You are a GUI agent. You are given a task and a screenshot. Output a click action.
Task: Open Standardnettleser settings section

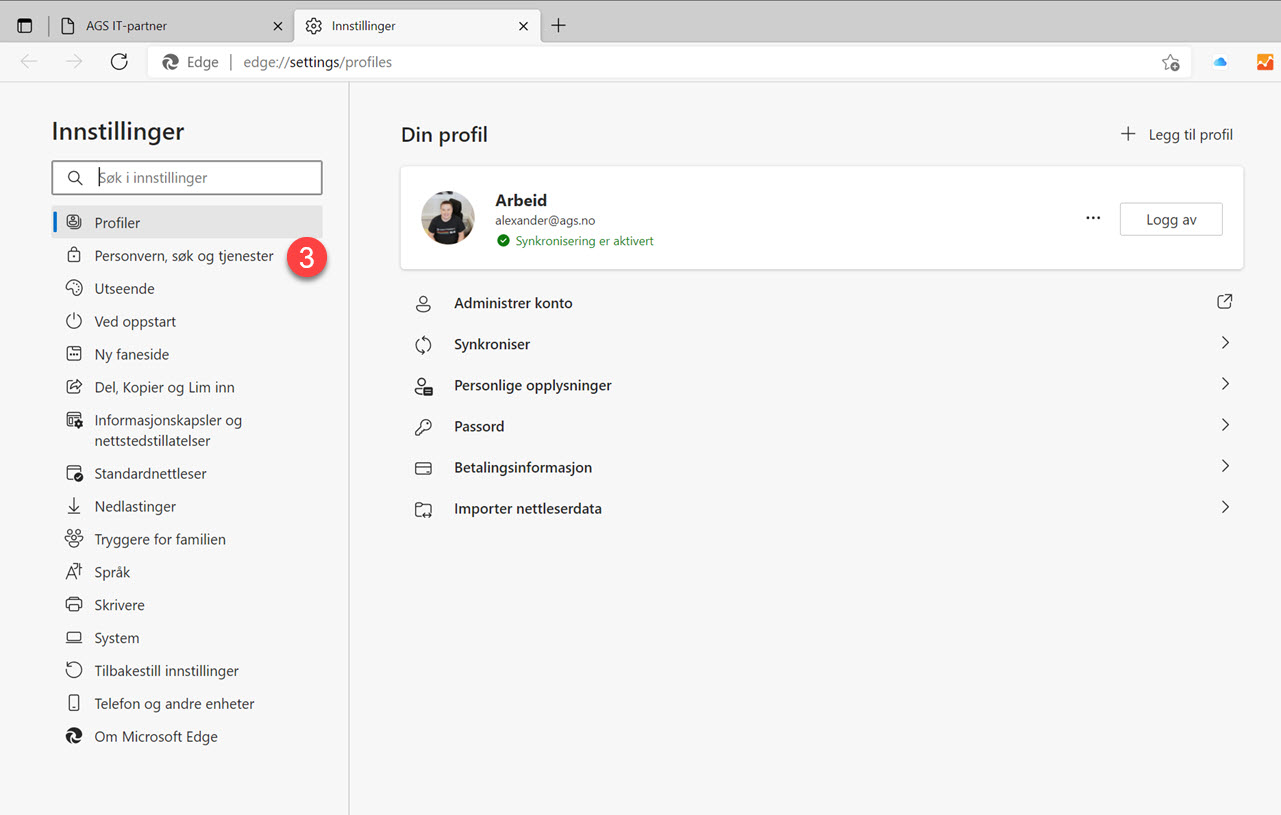tap(187, 474)
